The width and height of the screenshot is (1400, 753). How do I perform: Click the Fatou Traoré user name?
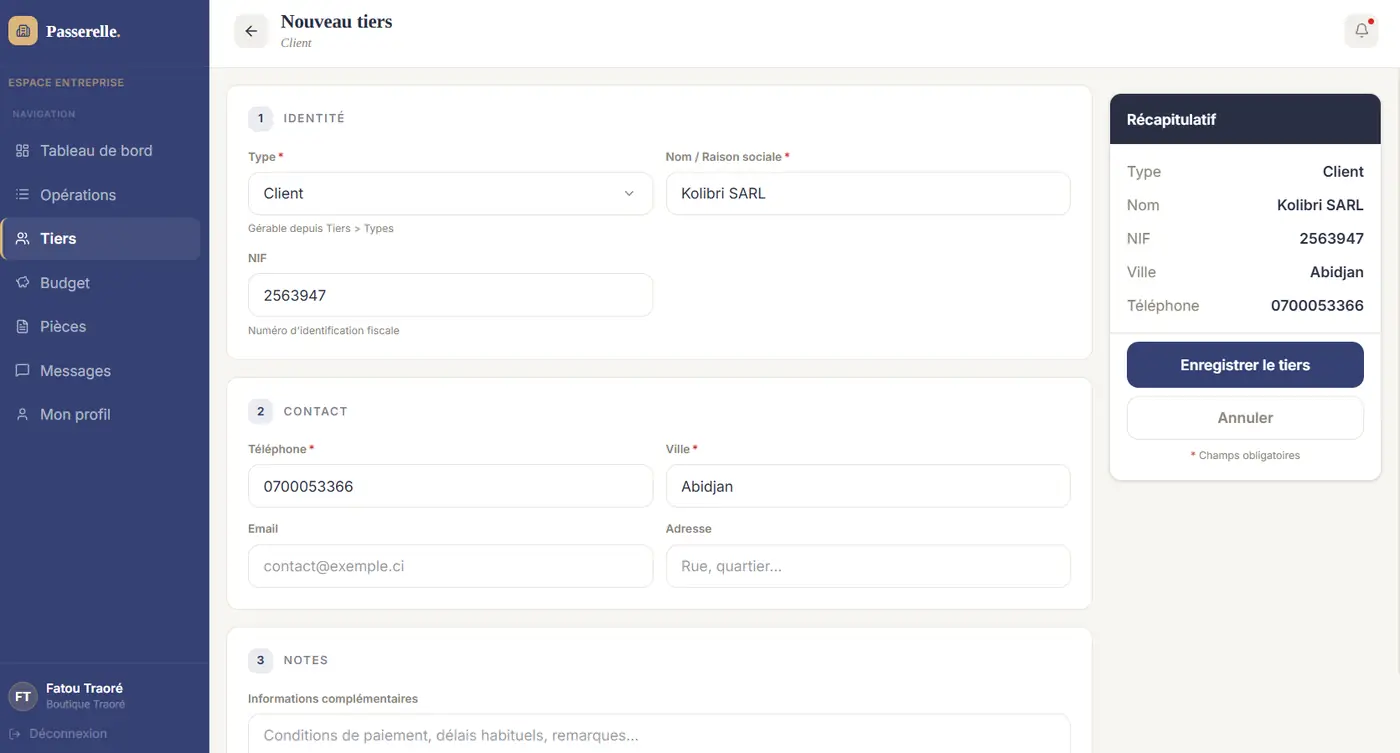pos(84,688)
